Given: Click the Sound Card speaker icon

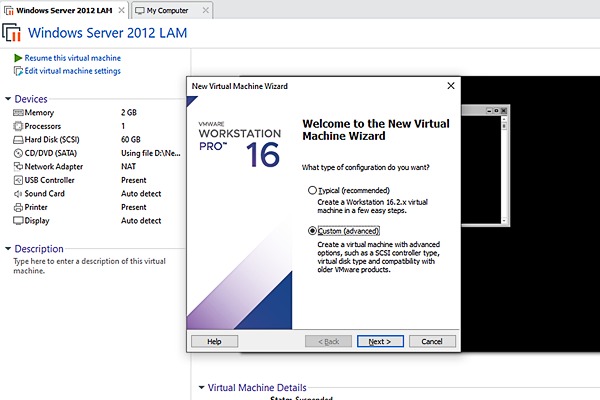Looking at the screenshot, I should [18, 194].
